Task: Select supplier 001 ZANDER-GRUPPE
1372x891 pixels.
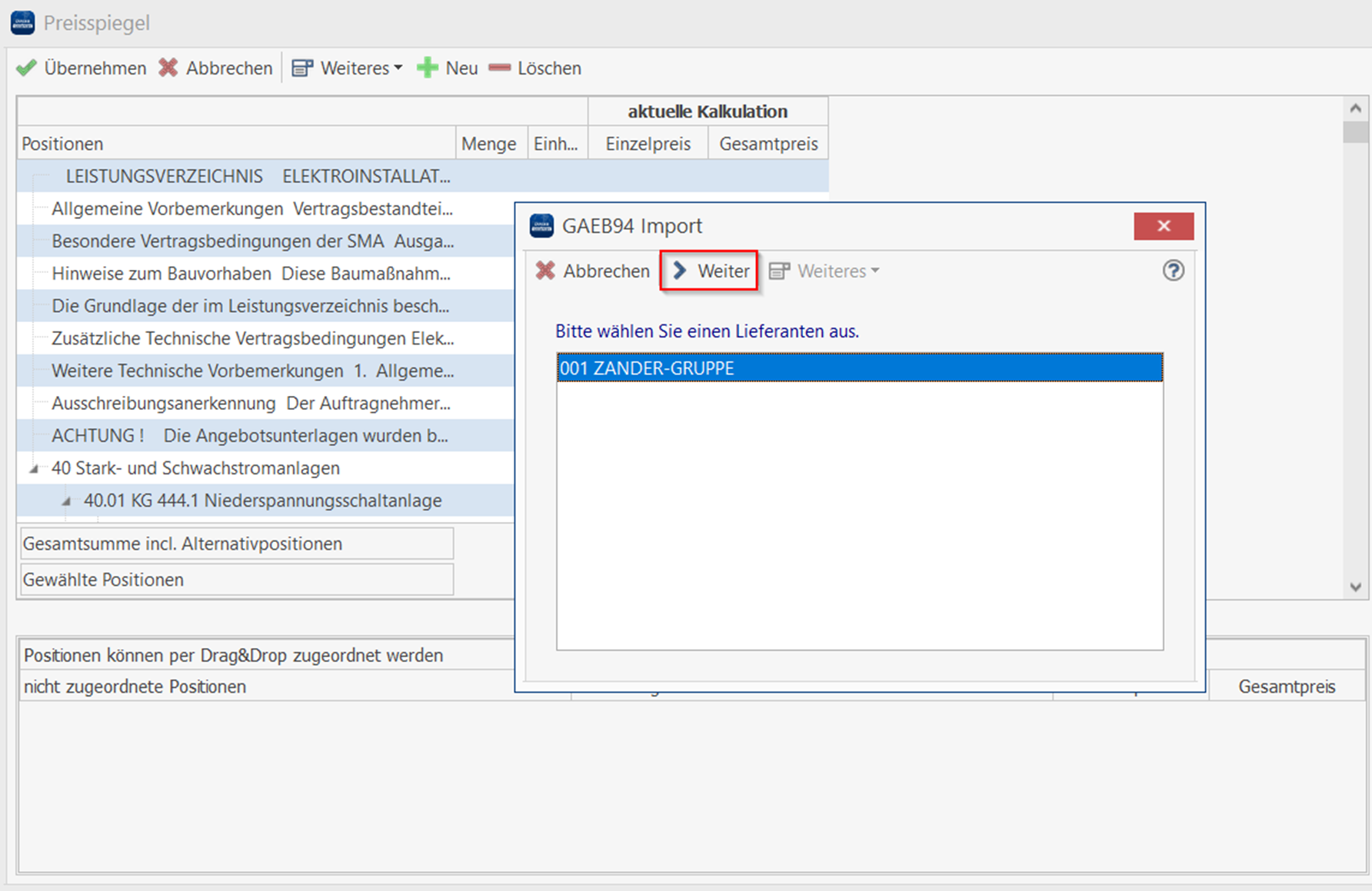Action: 859,368
